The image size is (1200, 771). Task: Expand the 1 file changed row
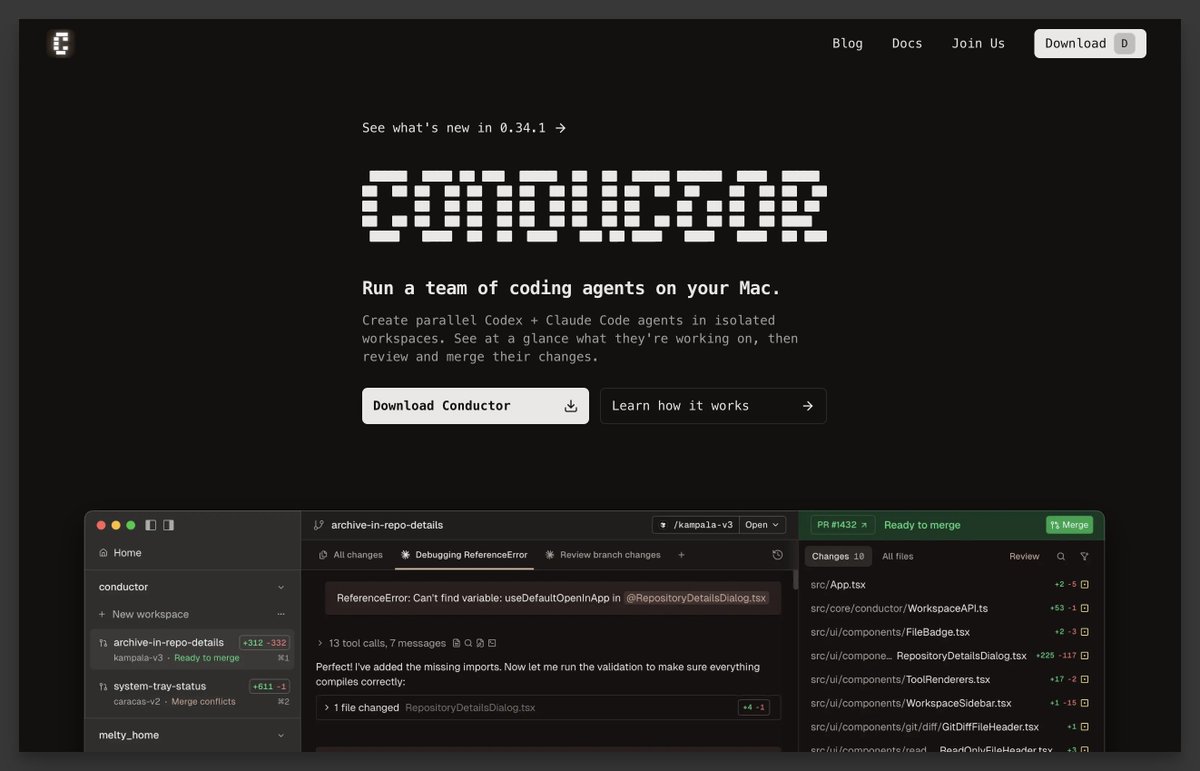(548, 707)
